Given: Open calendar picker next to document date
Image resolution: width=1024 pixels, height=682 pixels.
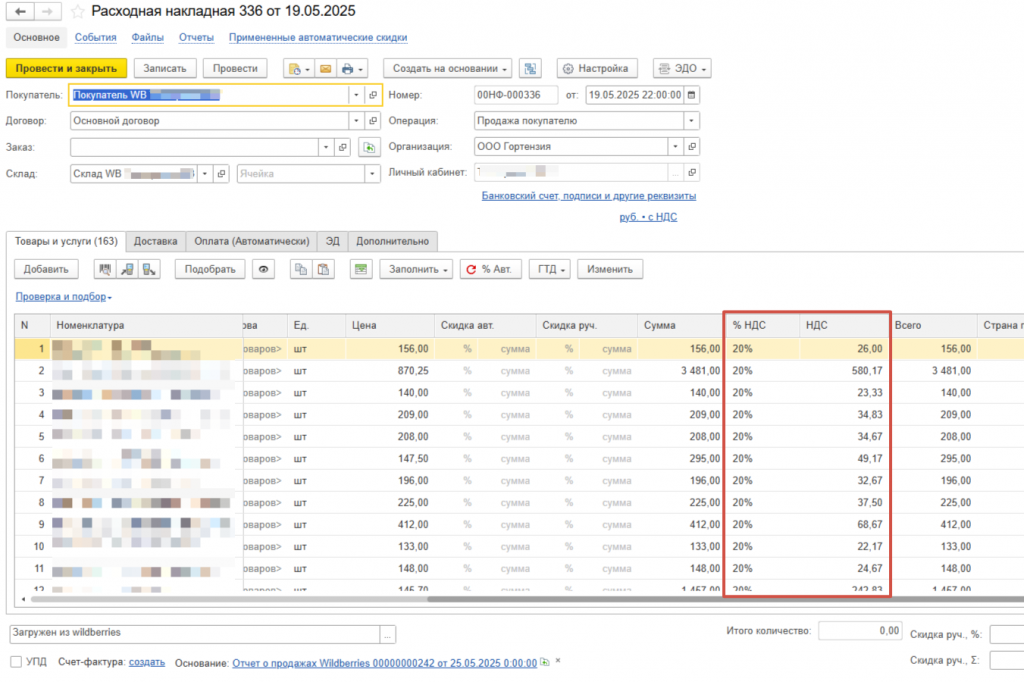Looking at the screenshot, I should click(x=692, y=95).
